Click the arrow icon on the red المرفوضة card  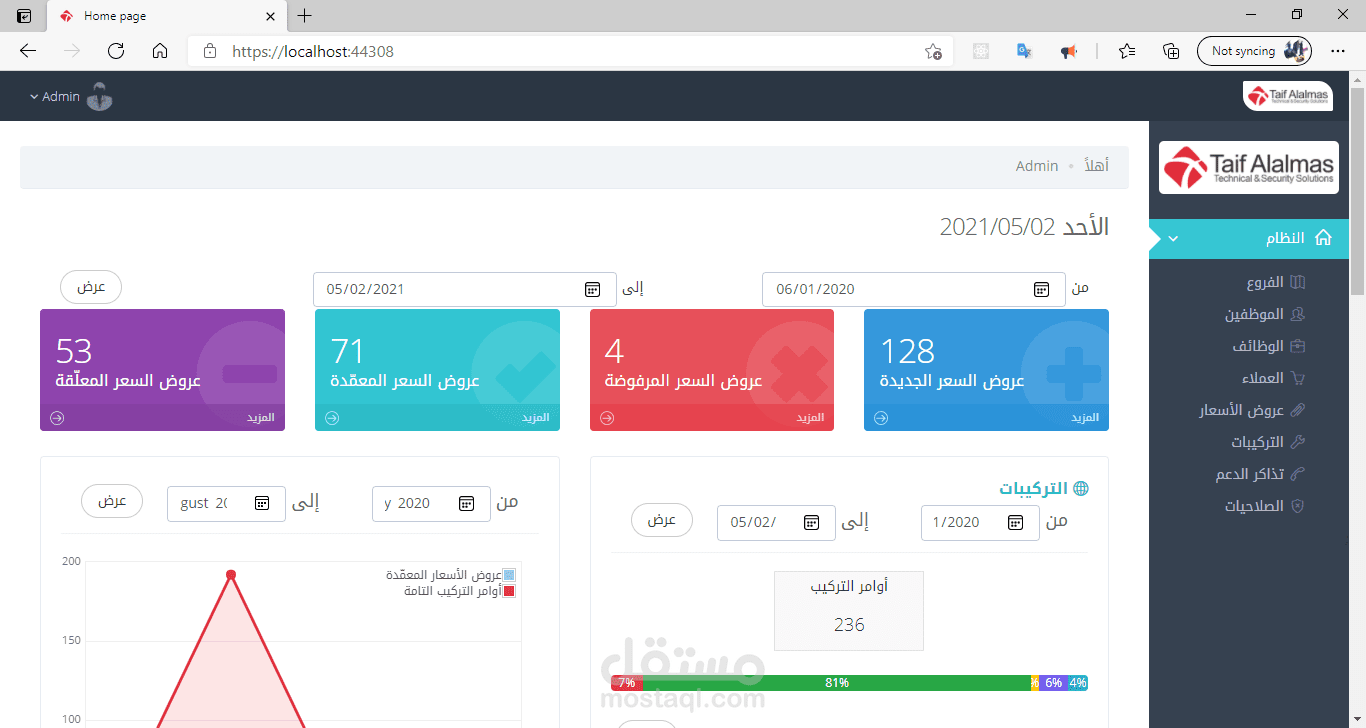pyautogui.click(x=606, y=418)
